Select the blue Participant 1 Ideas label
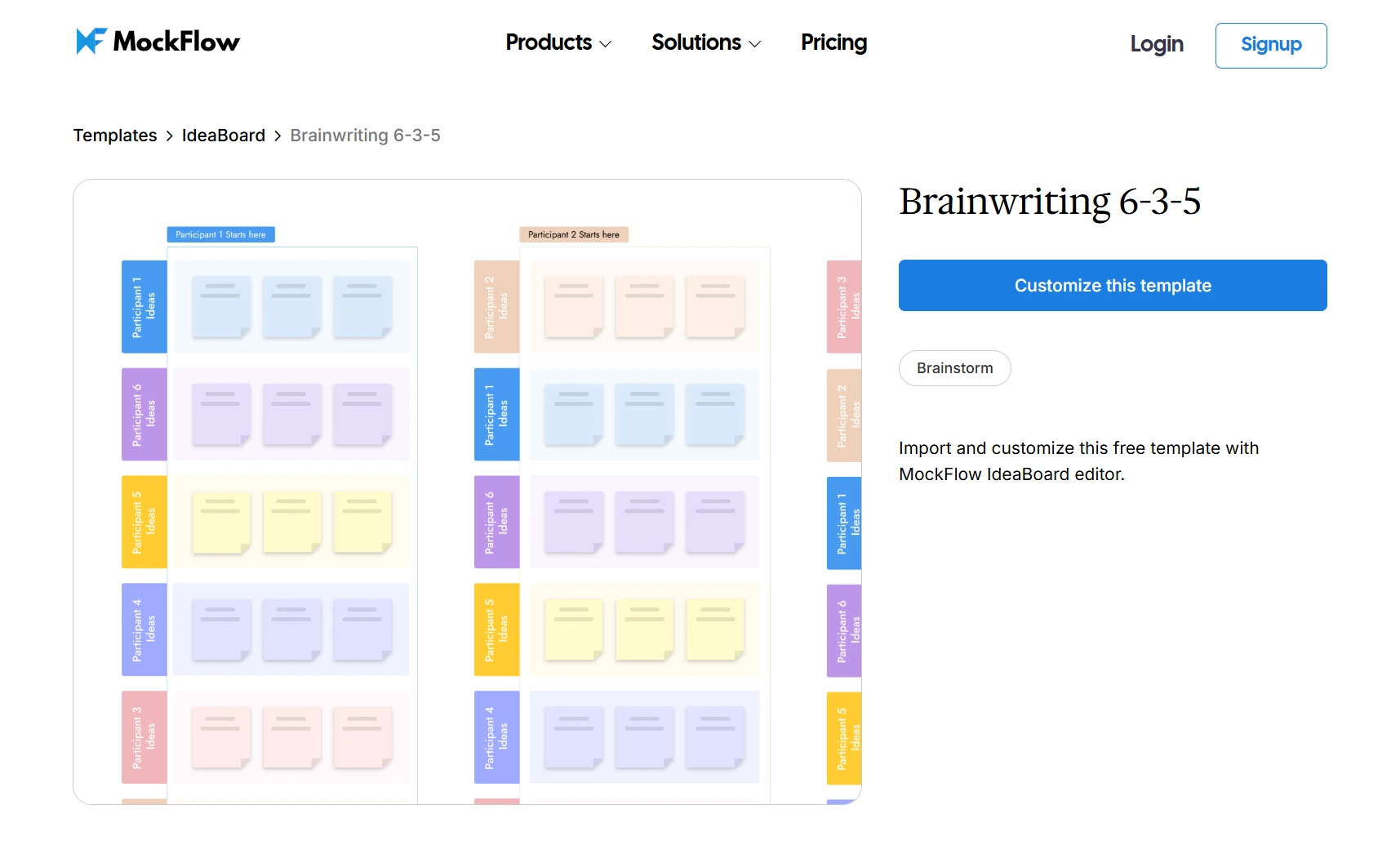The image size is (1400, 841). (x=144, y=307)
